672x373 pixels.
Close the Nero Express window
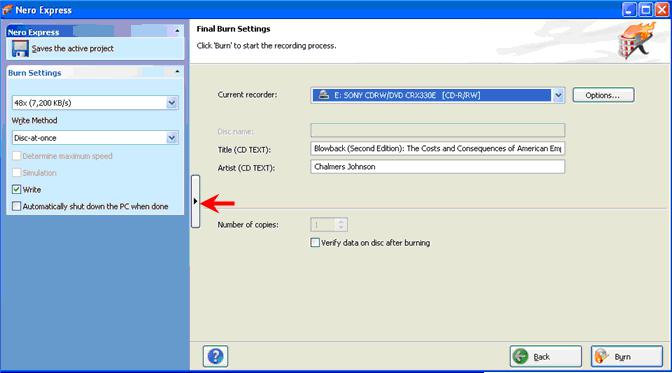[662, 9]
